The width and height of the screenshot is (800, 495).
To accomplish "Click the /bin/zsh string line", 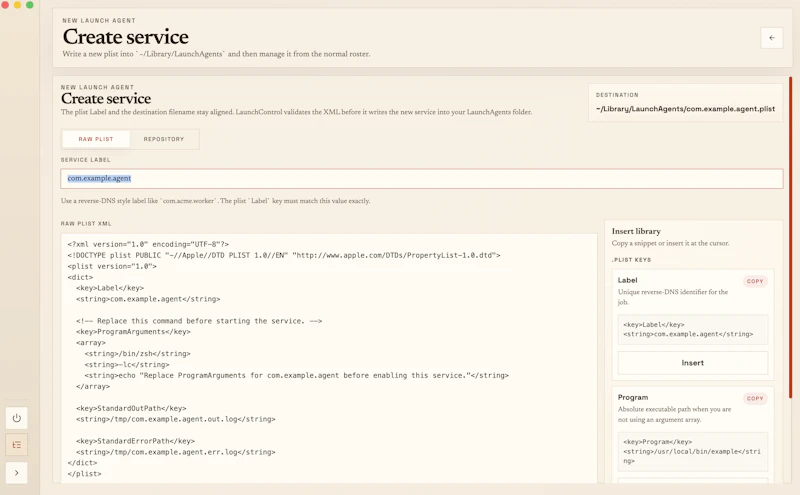I will tap(137, 354).
